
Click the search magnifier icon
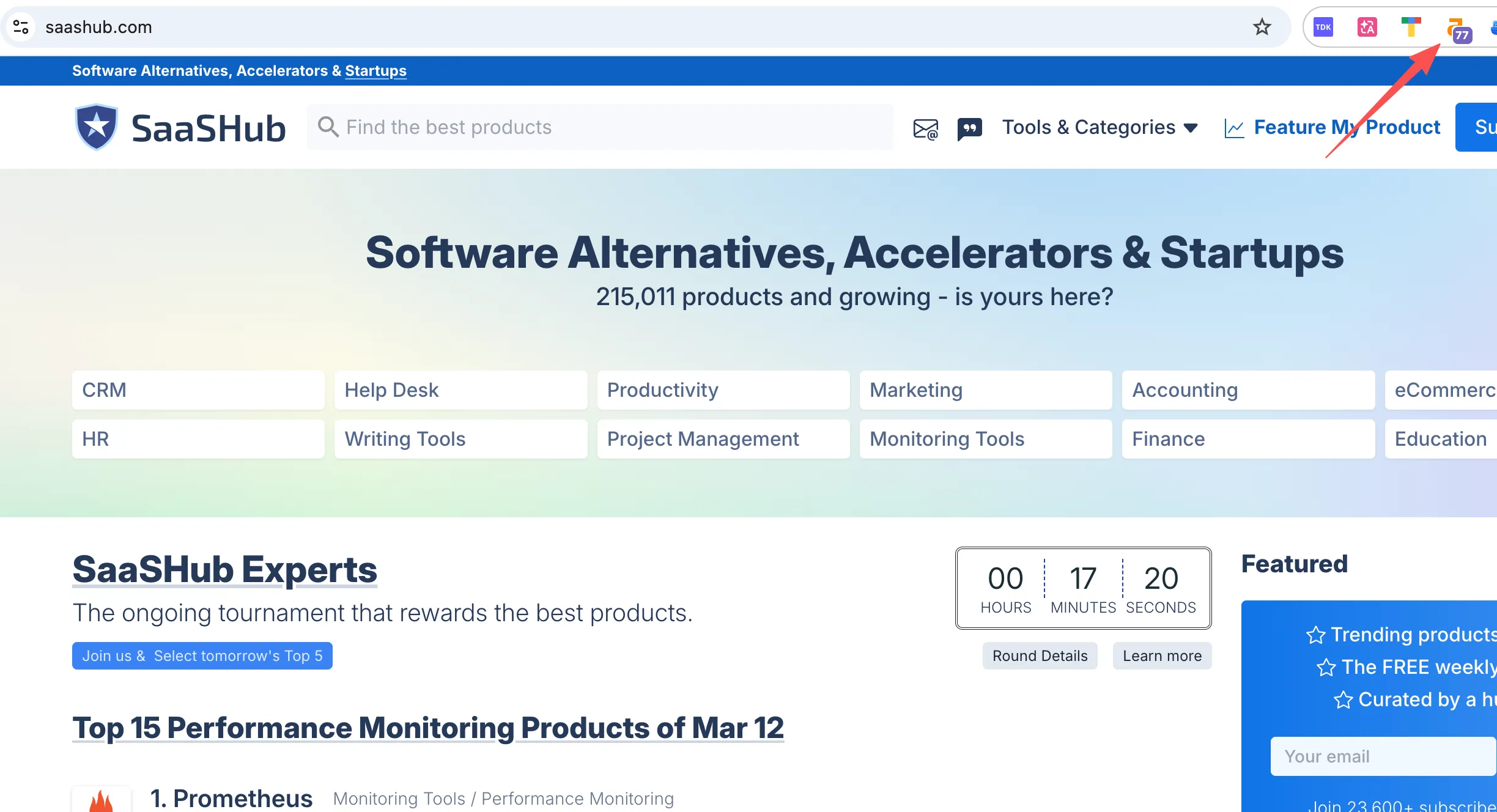click(328, 127)
